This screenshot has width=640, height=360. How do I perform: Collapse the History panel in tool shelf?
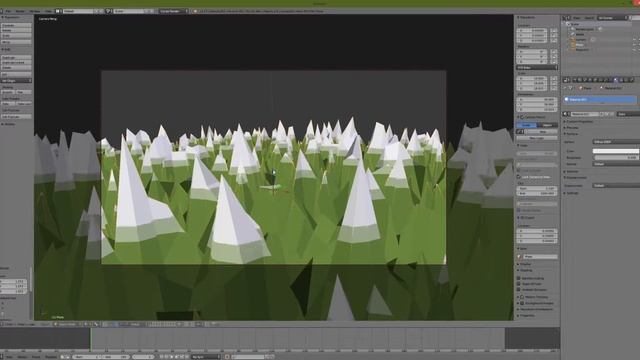[9, 124]
